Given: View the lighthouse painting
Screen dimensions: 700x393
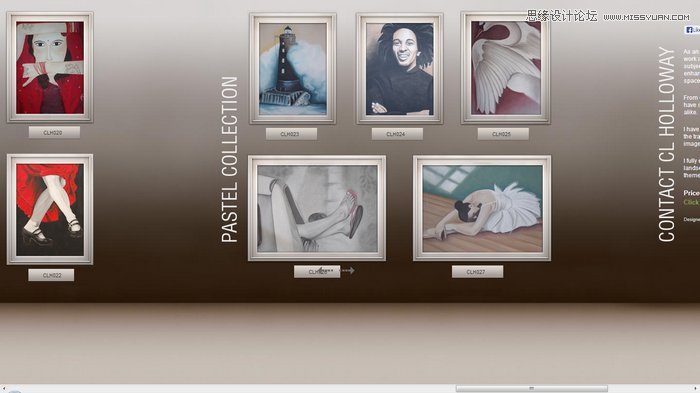Looking at the screenshot, I should [x=293, y=69].
